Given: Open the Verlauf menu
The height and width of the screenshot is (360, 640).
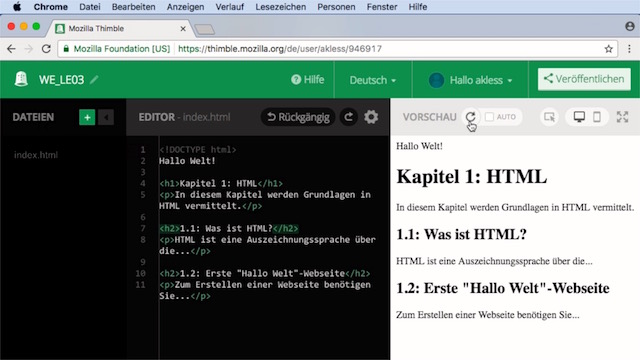Looking at the screenshot, I should click(230, 7).
